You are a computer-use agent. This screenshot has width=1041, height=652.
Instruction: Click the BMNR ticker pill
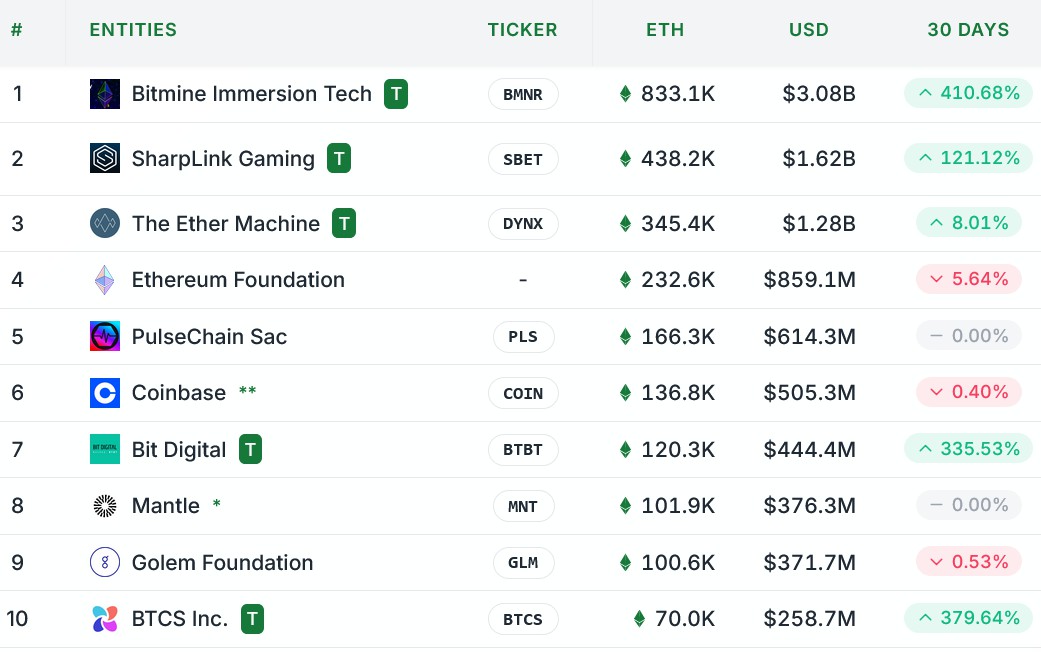coord(523,95)
